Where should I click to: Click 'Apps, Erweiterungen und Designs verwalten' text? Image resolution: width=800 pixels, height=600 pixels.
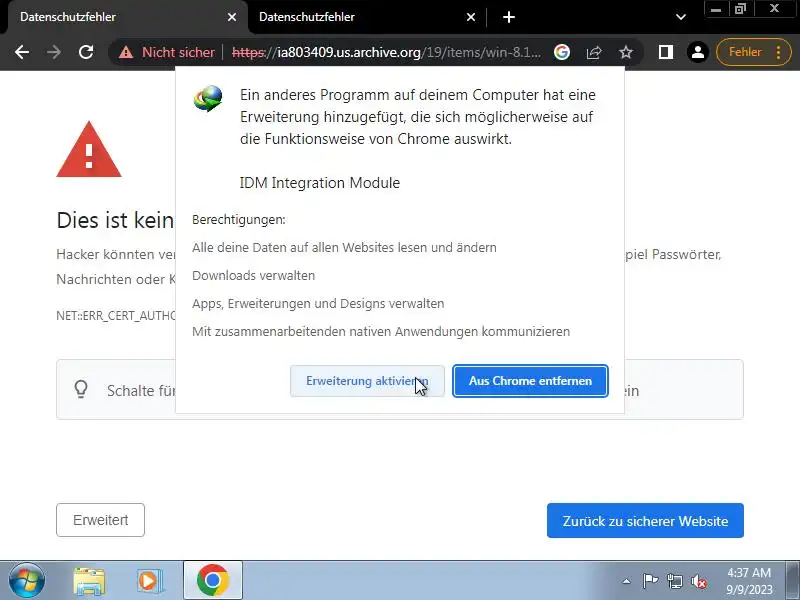tap(318, 304)
